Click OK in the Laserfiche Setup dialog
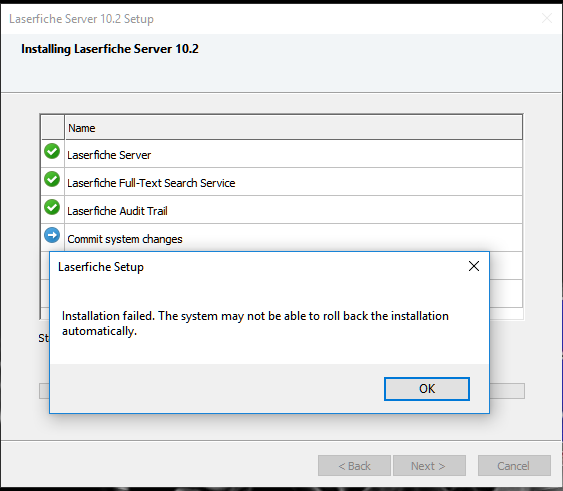 [x=427, y=389]
